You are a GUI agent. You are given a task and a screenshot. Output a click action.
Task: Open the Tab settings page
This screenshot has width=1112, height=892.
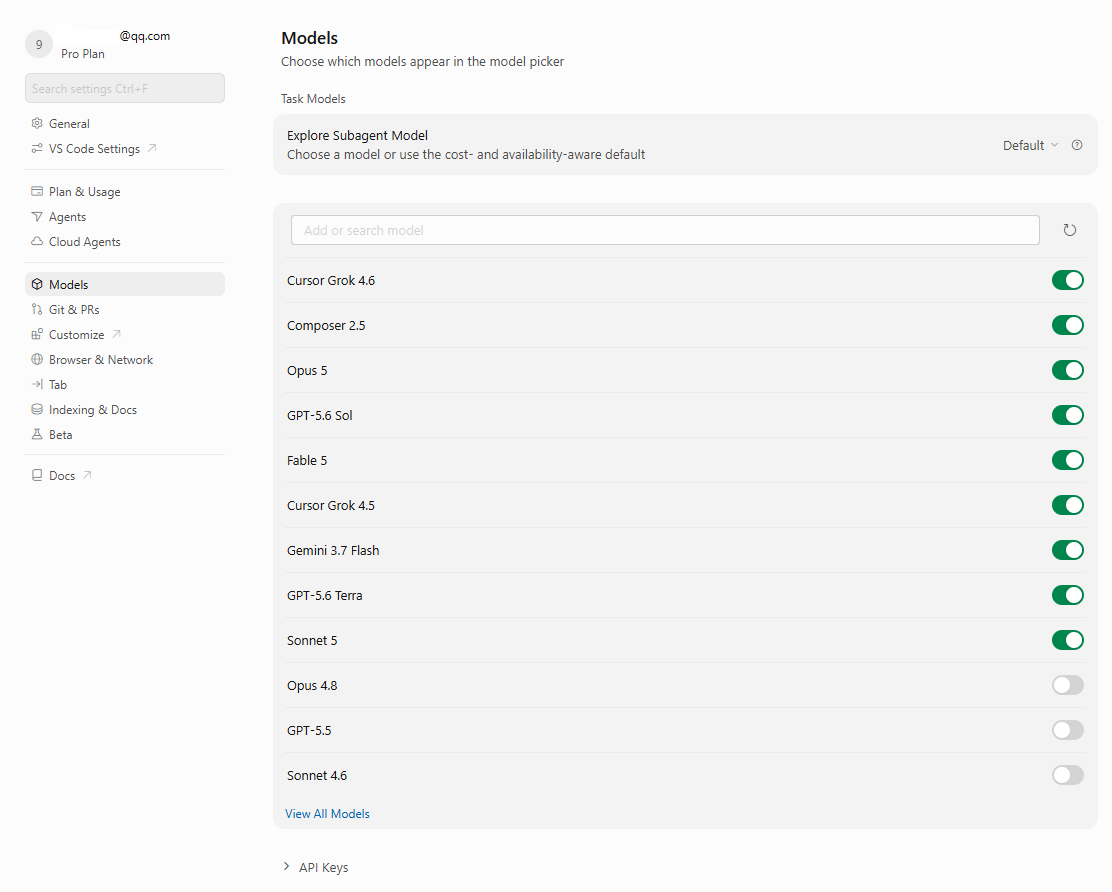(x=125, y=384)
